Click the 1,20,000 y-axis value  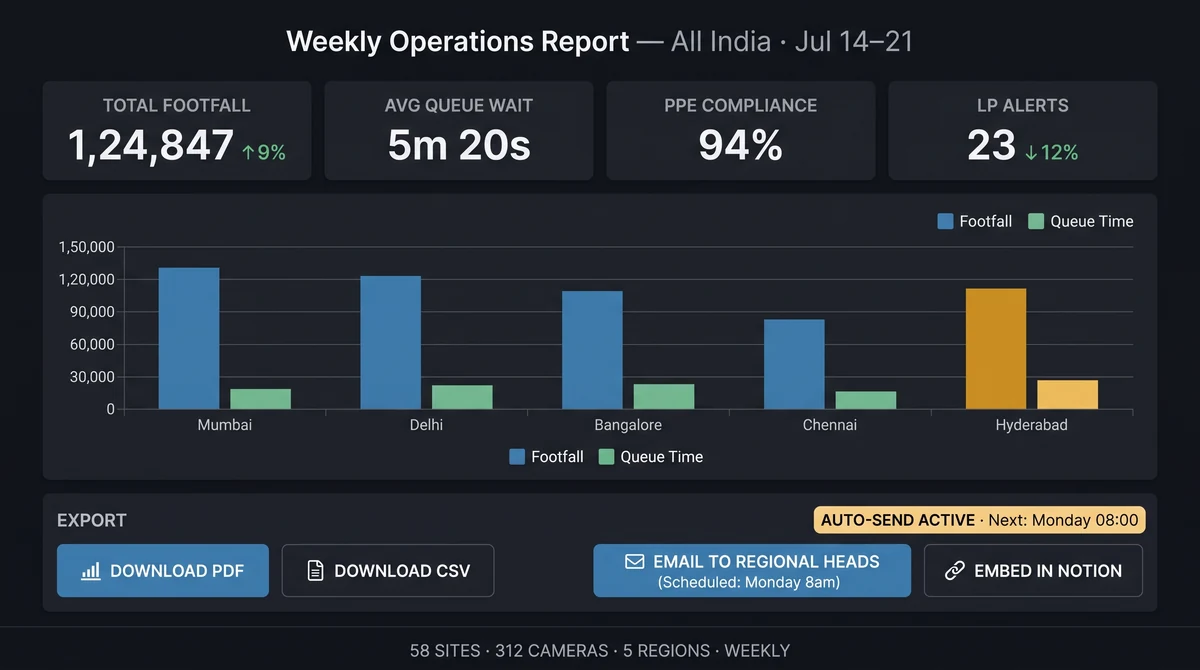pyautogui.click(x=87, y=279)
